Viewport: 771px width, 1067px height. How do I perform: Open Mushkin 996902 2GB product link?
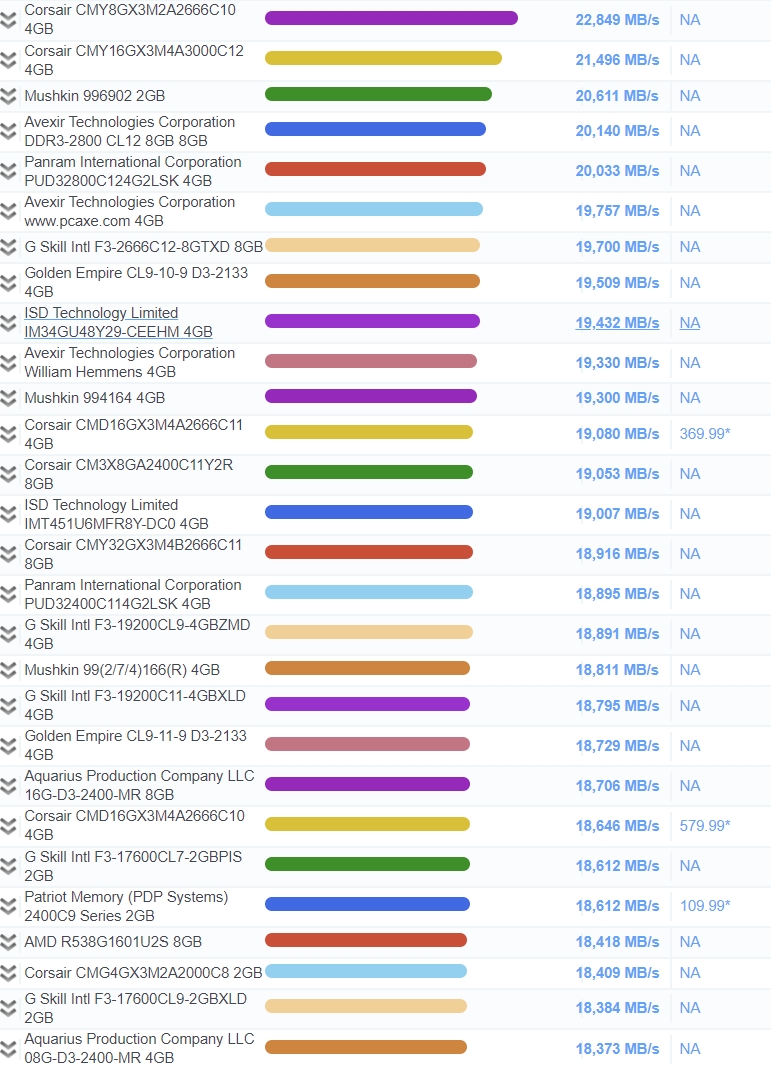[95, 96]
